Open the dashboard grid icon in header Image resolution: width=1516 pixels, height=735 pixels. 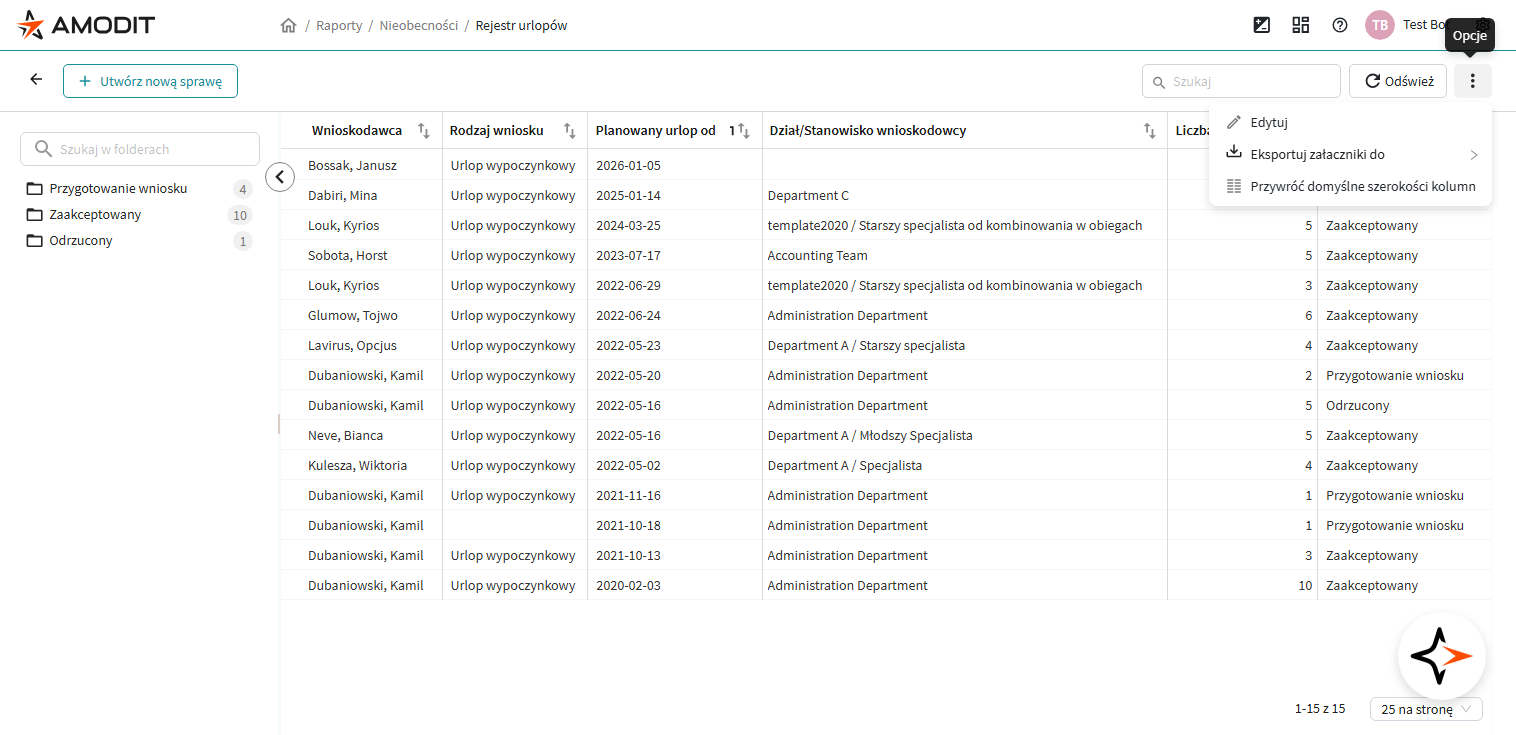[x=1301, y=25]
